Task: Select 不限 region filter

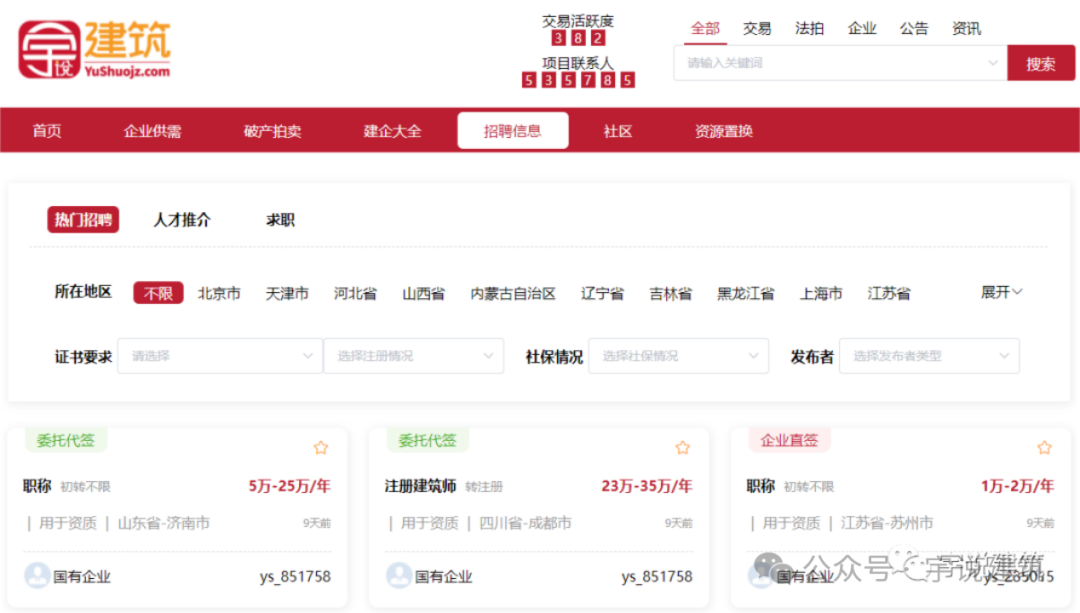Action: pyautogui.click(x=158, y=293)
